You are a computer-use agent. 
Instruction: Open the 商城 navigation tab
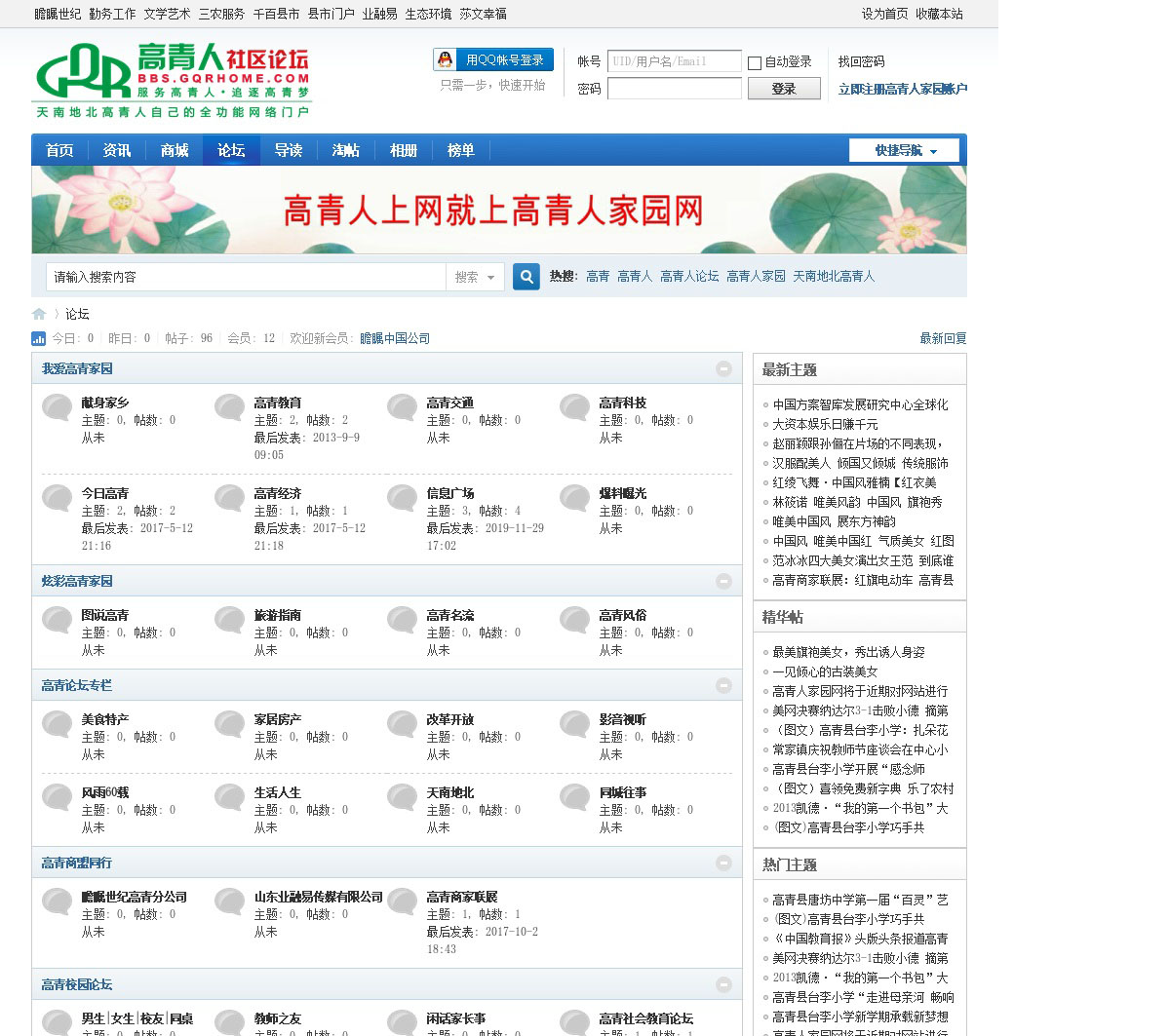[x=175, y=150]
